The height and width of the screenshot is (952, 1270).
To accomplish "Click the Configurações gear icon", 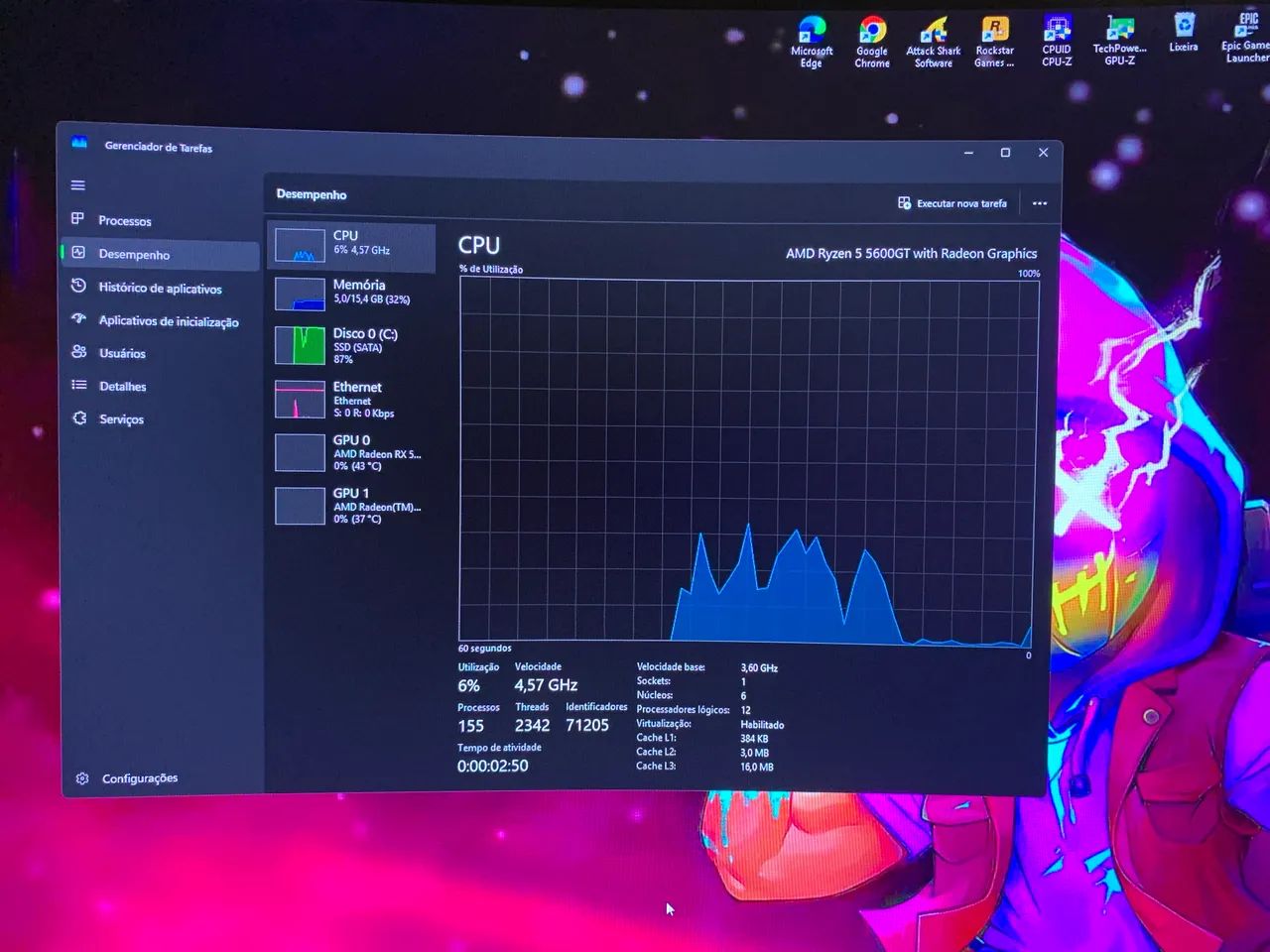I will (82, 778).
